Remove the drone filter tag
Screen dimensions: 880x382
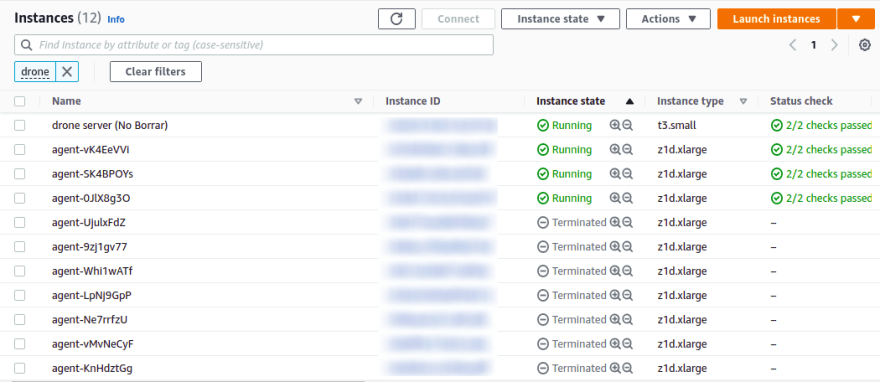coord(67,72)
